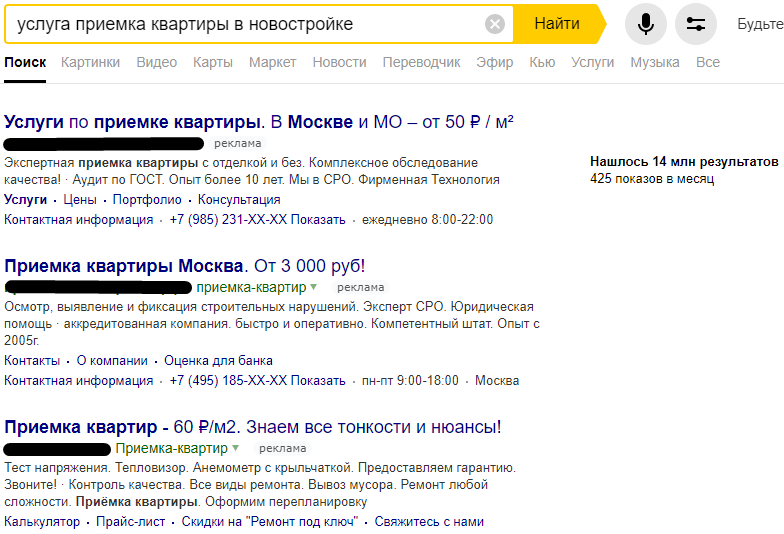The image size is (784, 534).
Task: Open the Переводчик tab
Action: tap(422, 62)
